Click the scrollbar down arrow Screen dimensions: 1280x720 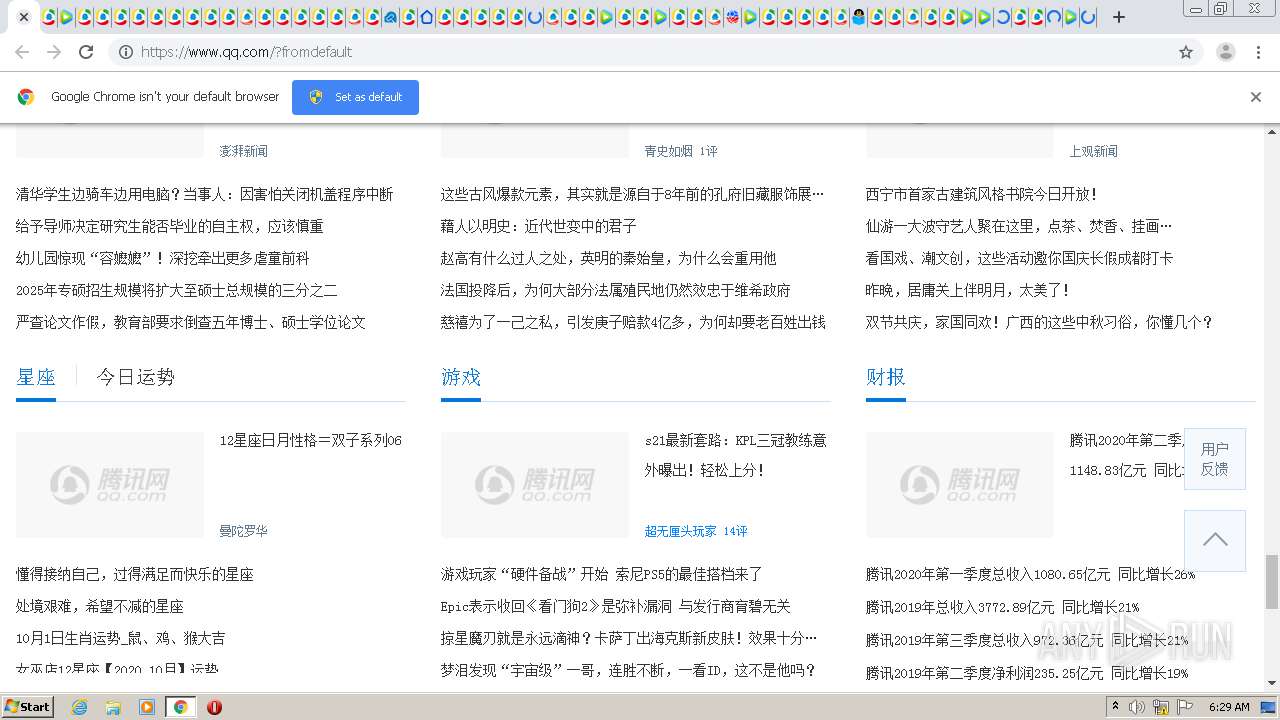(x=1272, y=684)
